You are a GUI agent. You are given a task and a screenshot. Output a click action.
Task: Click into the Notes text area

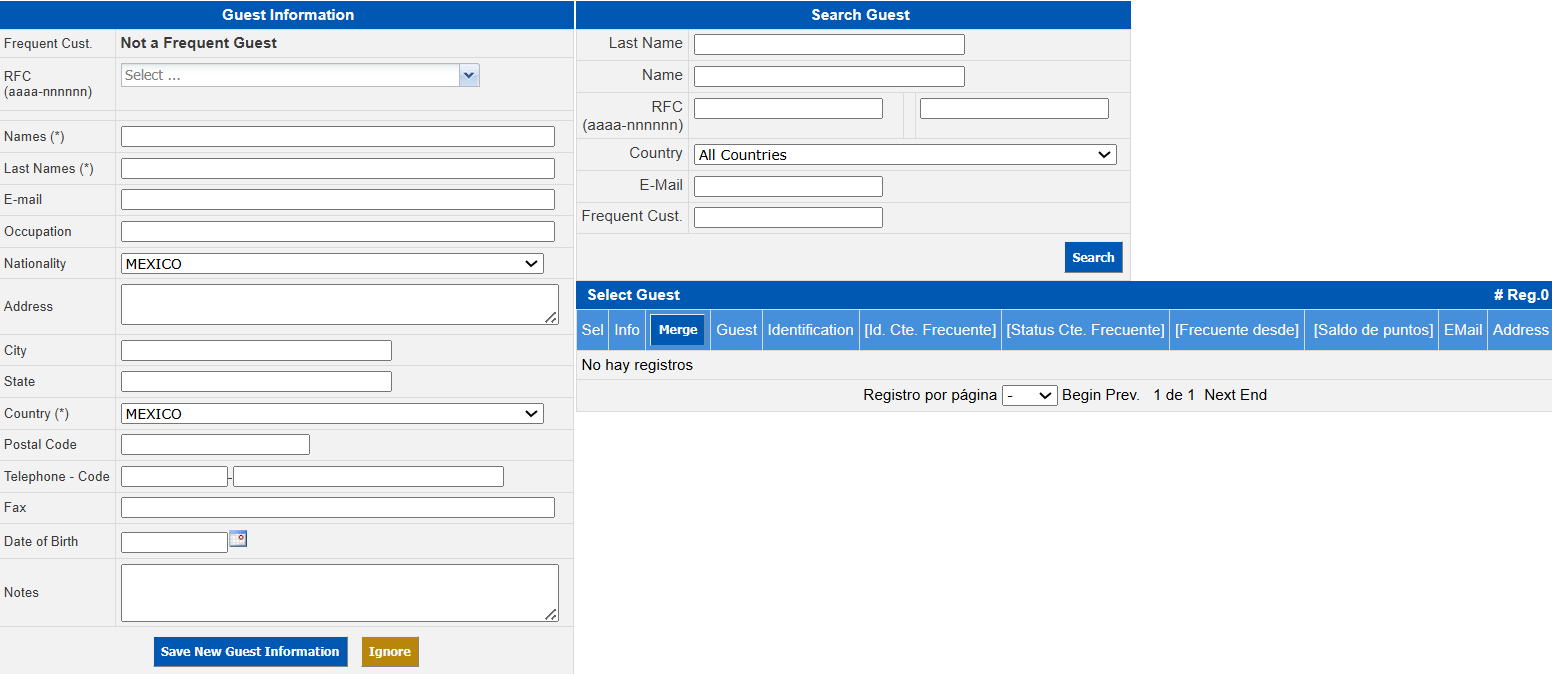click(x=339, y=593)
